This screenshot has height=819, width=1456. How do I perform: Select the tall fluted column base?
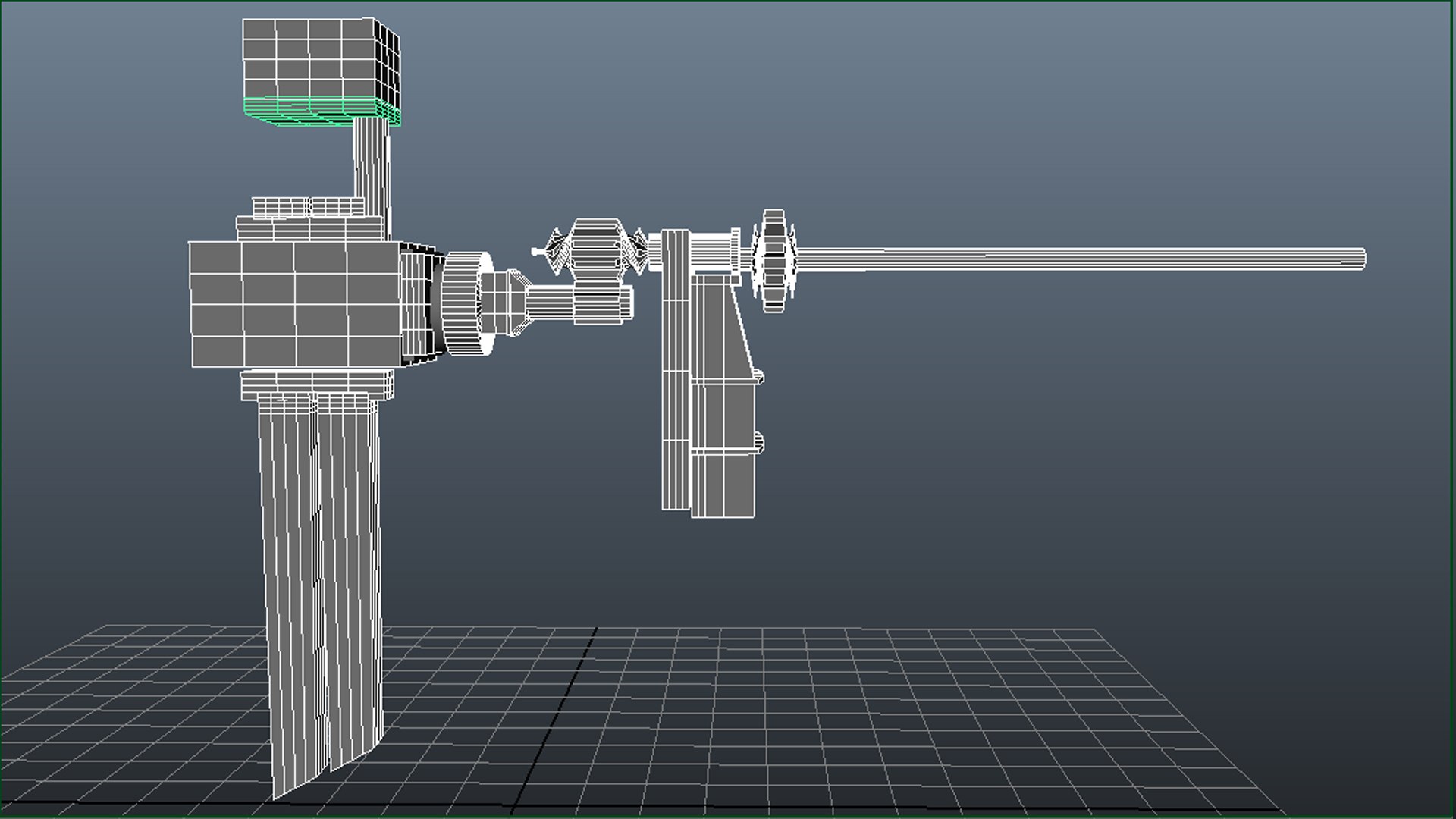point(319,591)
